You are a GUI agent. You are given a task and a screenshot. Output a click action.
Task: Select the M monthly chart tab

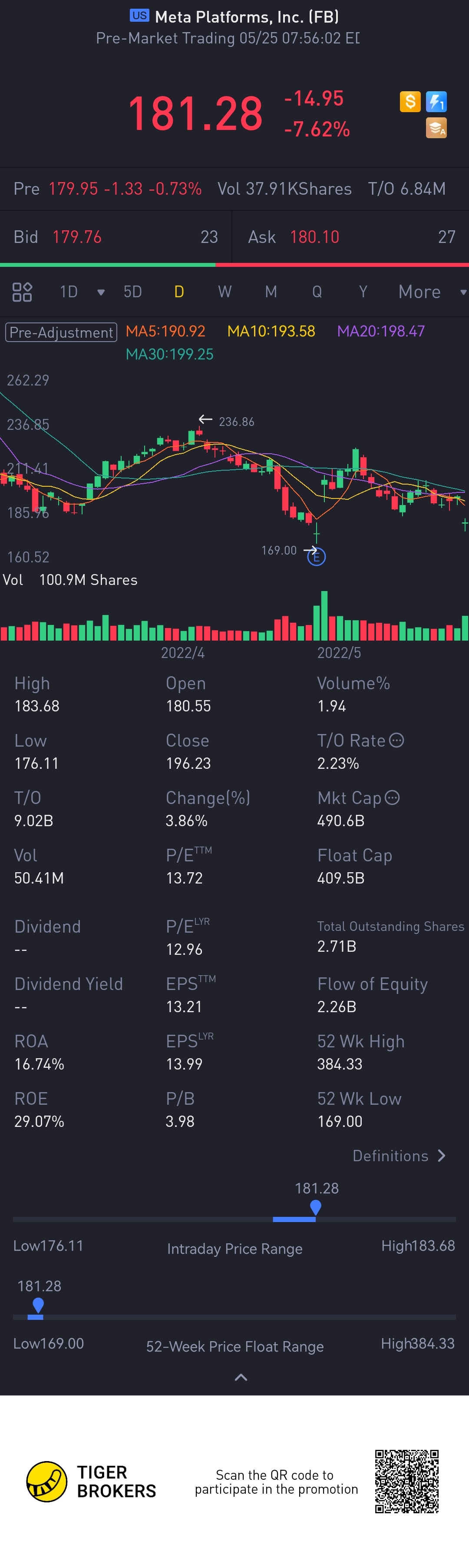point(271,292)
